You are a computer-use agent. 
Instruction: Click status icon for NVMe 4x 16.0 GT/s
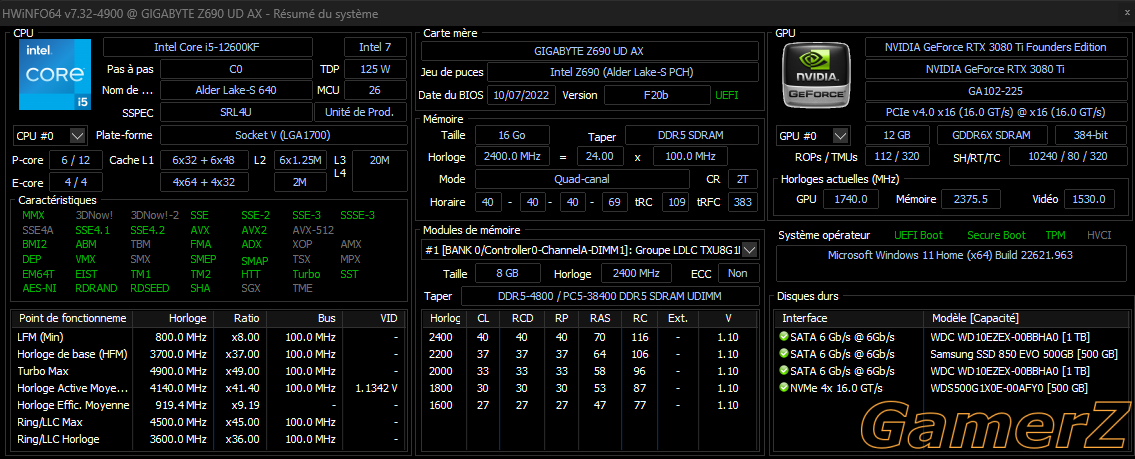tap(783, 387)
